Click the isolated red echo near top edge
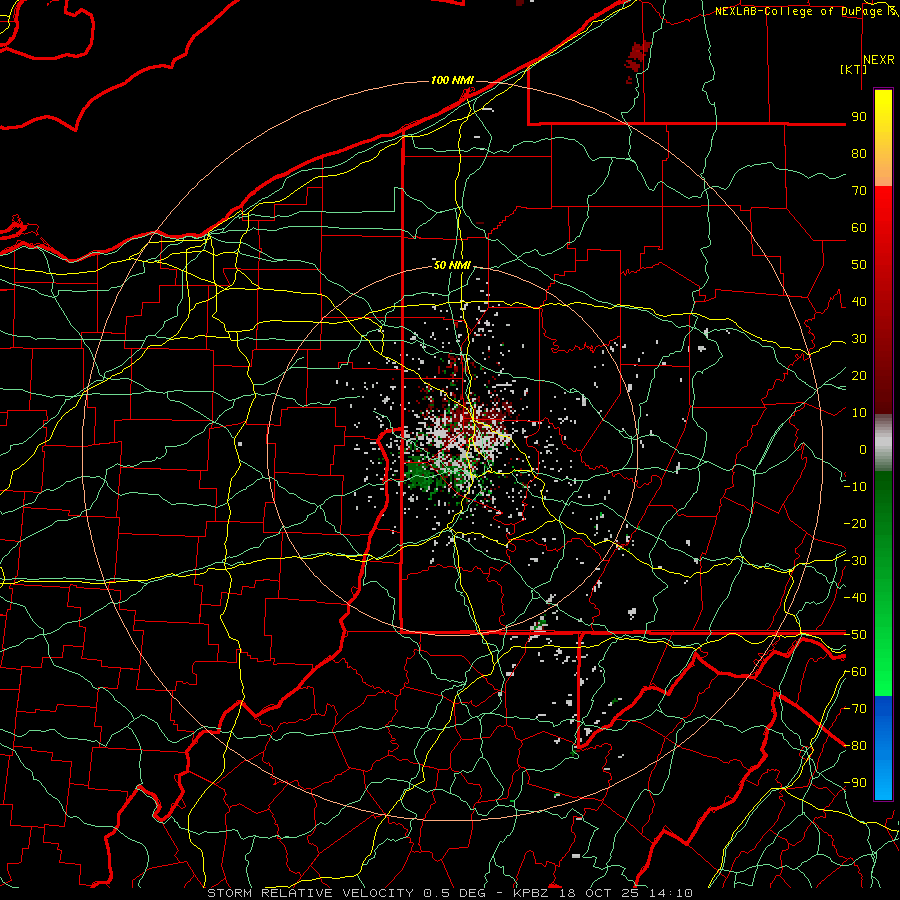The image size is (900, 900). [x=637, y=57]
